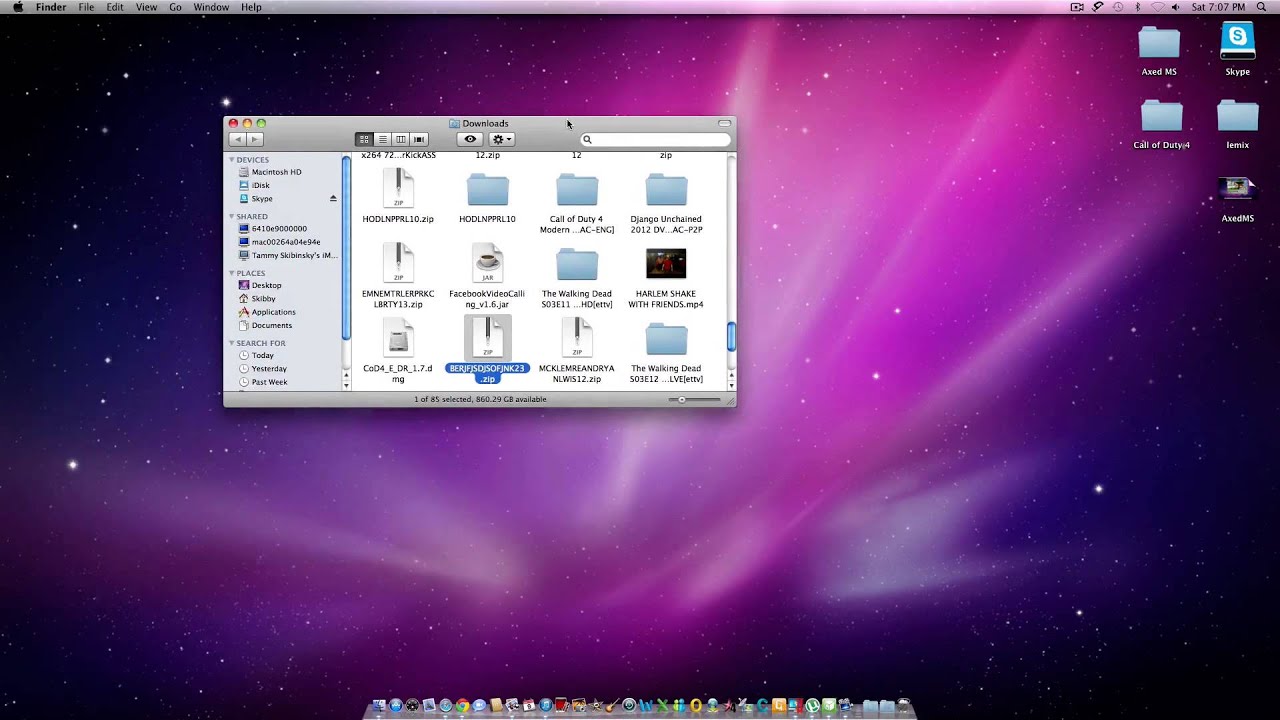Select EMNEMTRLERPRKCLBRTY13.zip file icon

point(398,264)
